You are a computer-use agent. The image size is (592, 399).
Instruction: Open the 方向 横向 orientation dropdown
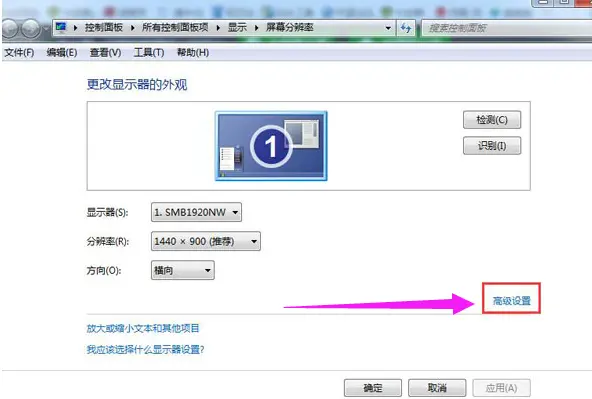(183, 270)
